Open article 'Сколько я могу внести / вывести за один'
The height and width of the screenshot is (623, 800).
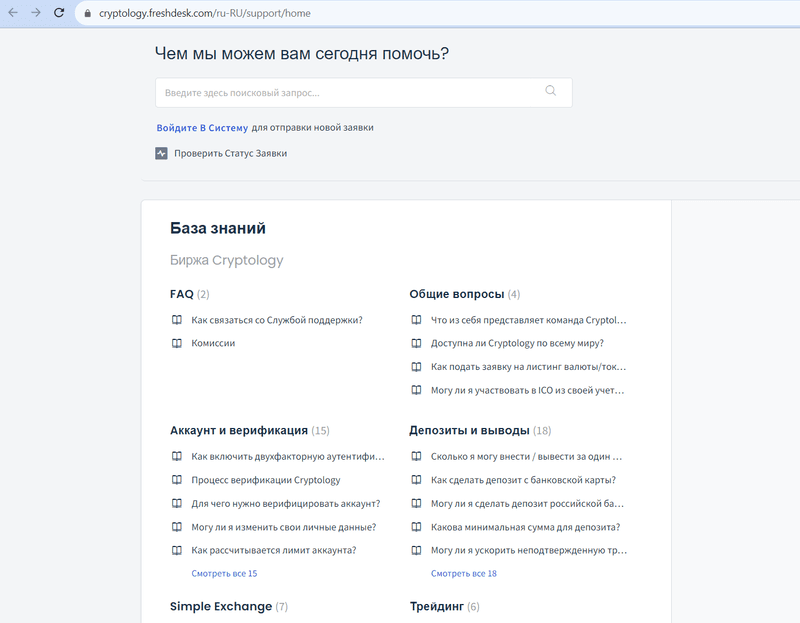click(x=527, y=456)
